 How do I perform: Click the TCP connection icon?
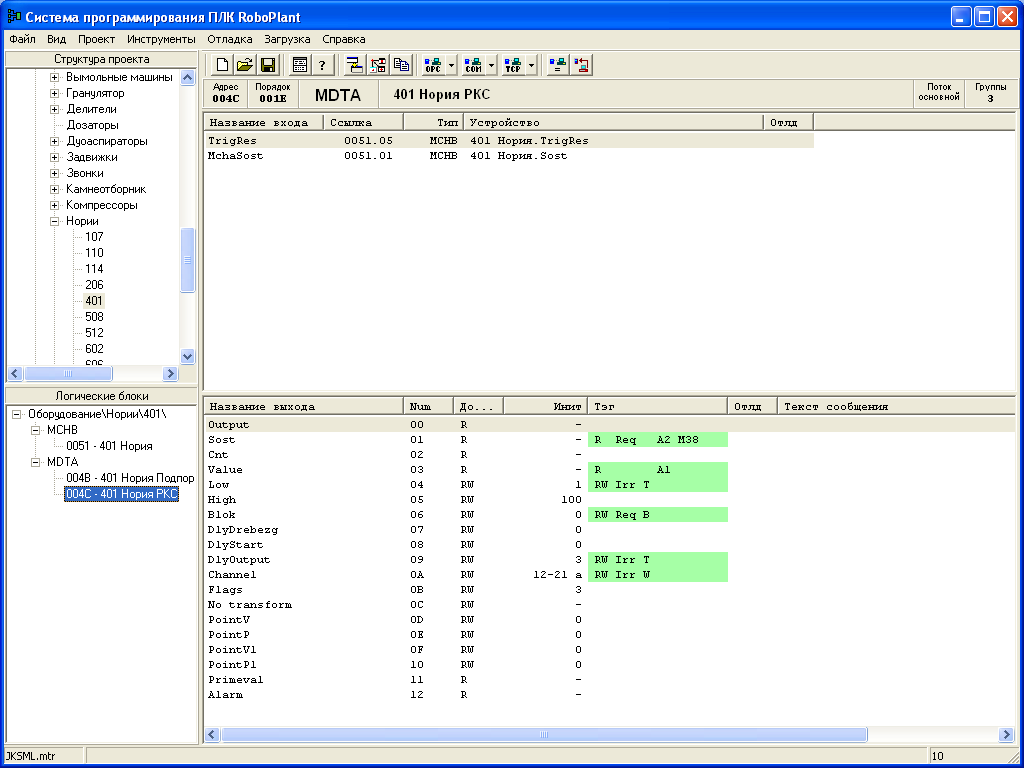pyautogui.click(x=514, y=65)
